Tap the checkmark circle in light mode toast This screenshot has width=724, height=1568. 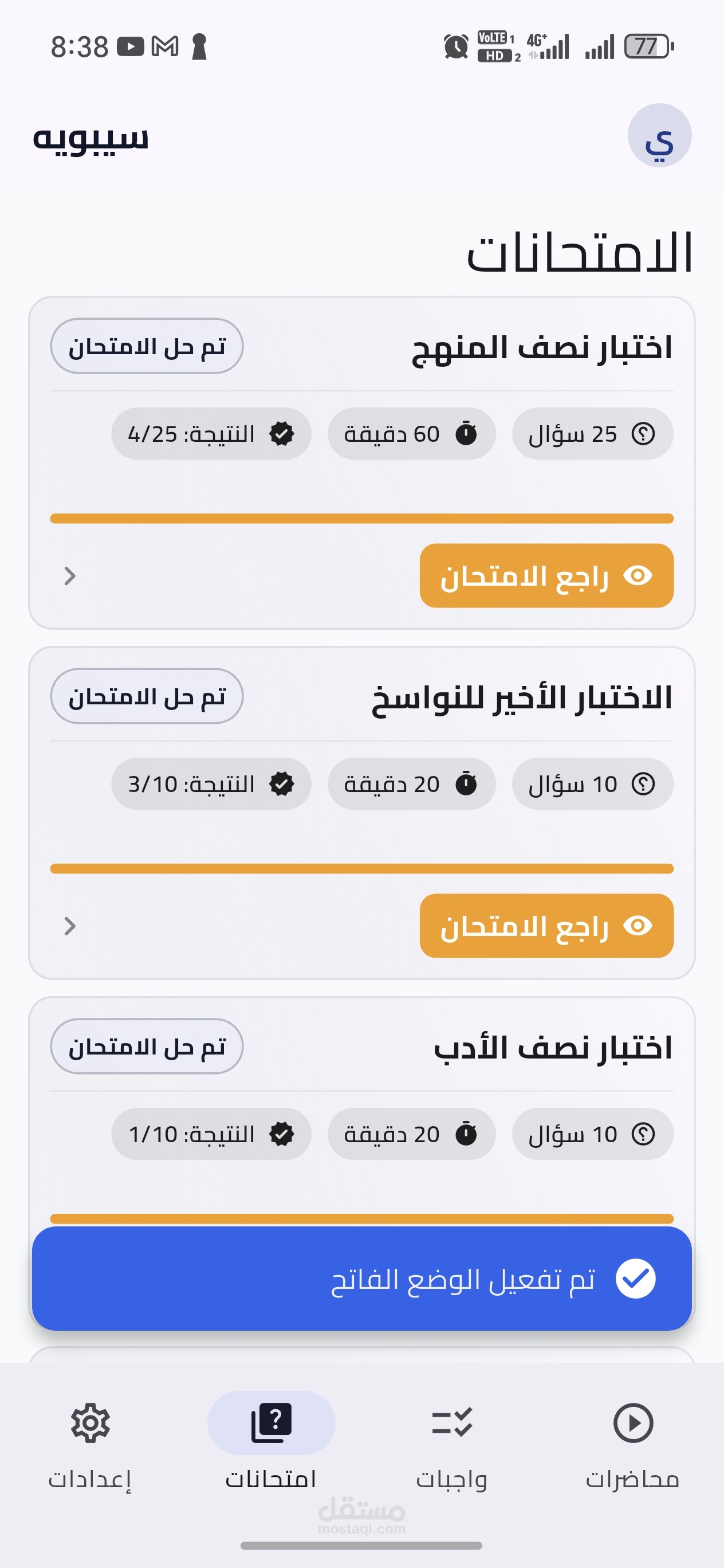[x=635, y=1278]
